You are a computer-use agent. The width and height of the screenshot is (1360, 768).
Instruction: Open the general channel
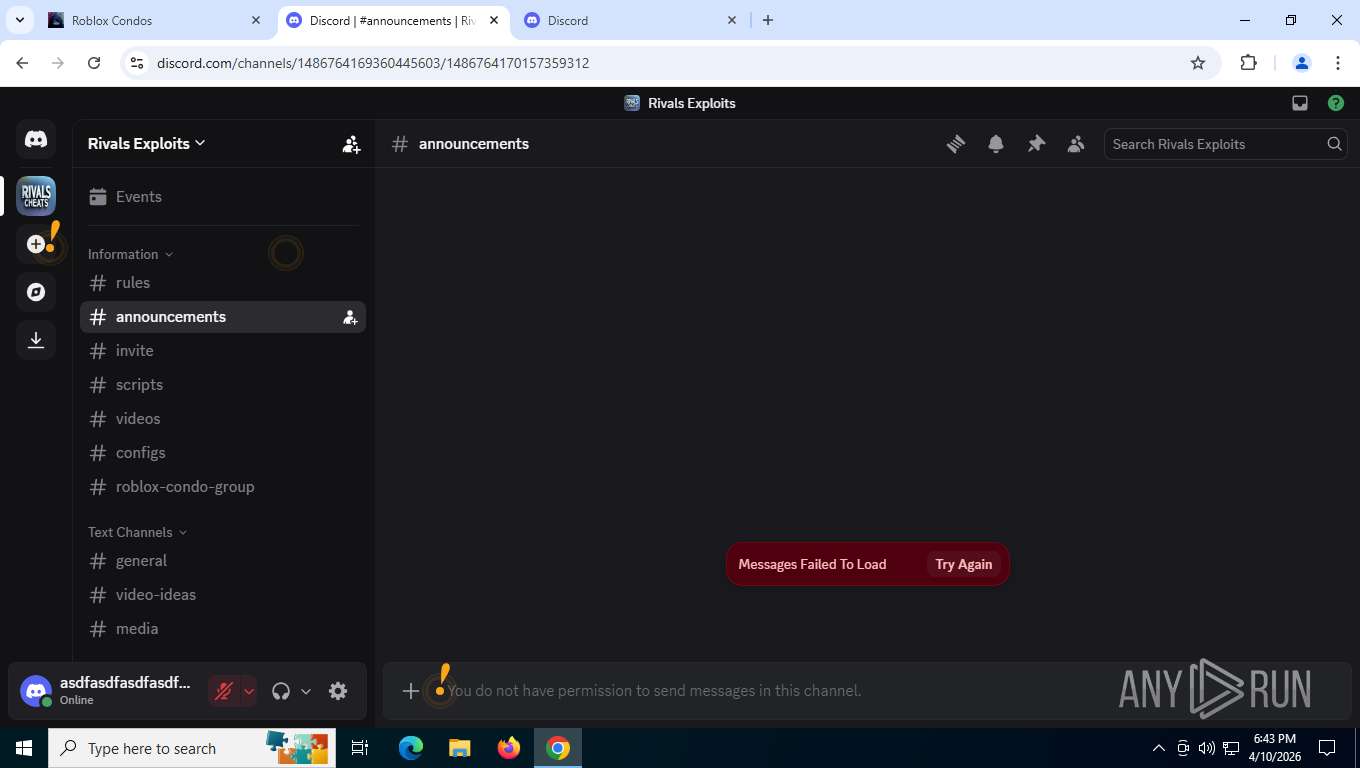(223, 561)
